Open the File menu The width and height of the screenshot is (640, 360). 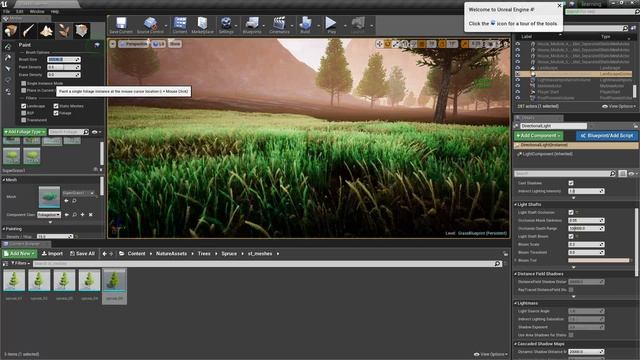tap(7, 11)
